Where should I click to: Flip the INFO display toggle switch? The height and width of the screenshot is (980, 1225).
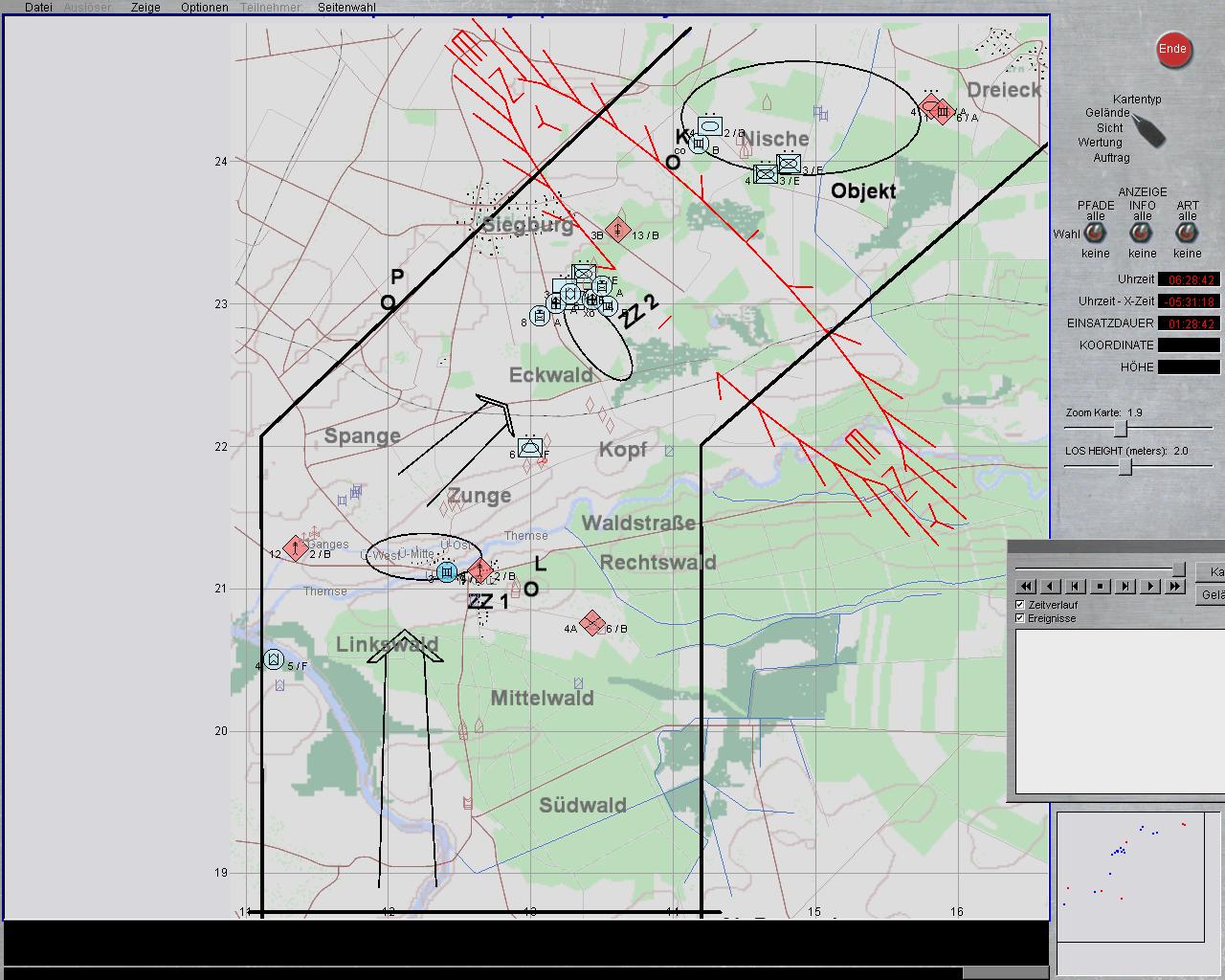pos(1142,233)
